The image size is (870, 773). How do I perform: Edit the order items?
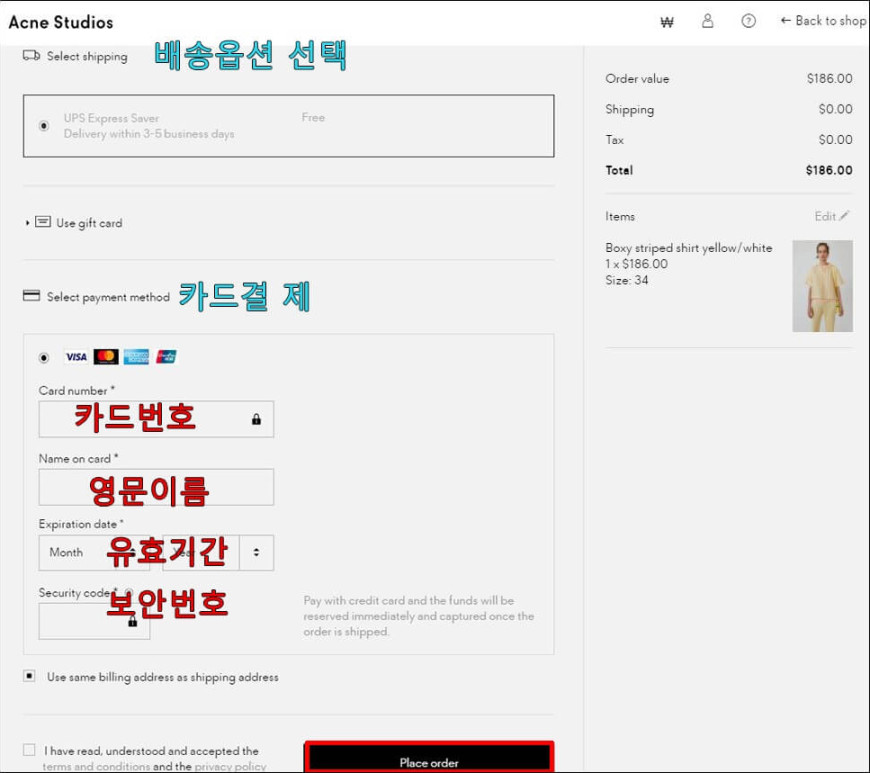pos(831,216)
